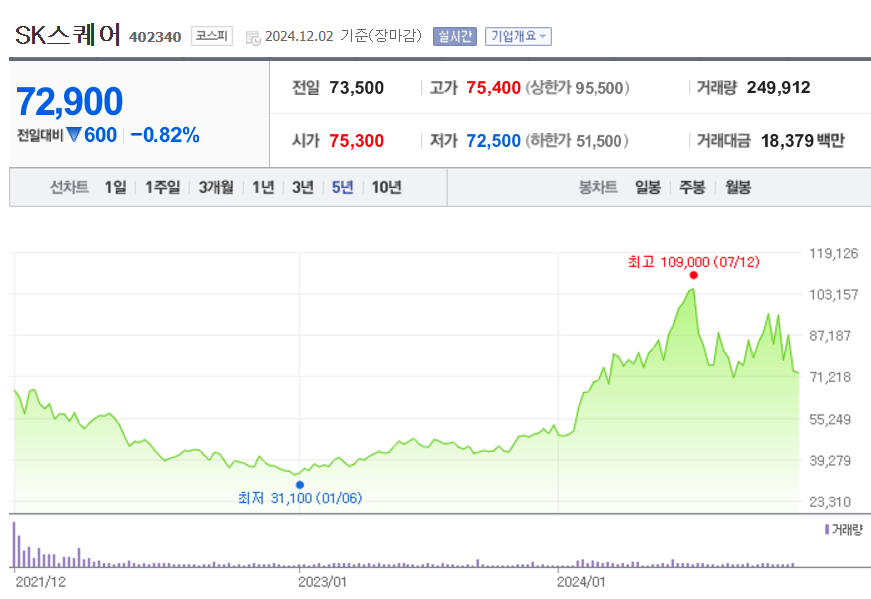Click the 거래량 legend square in volume chart
871x599 pixels.
tap(827, 529)
